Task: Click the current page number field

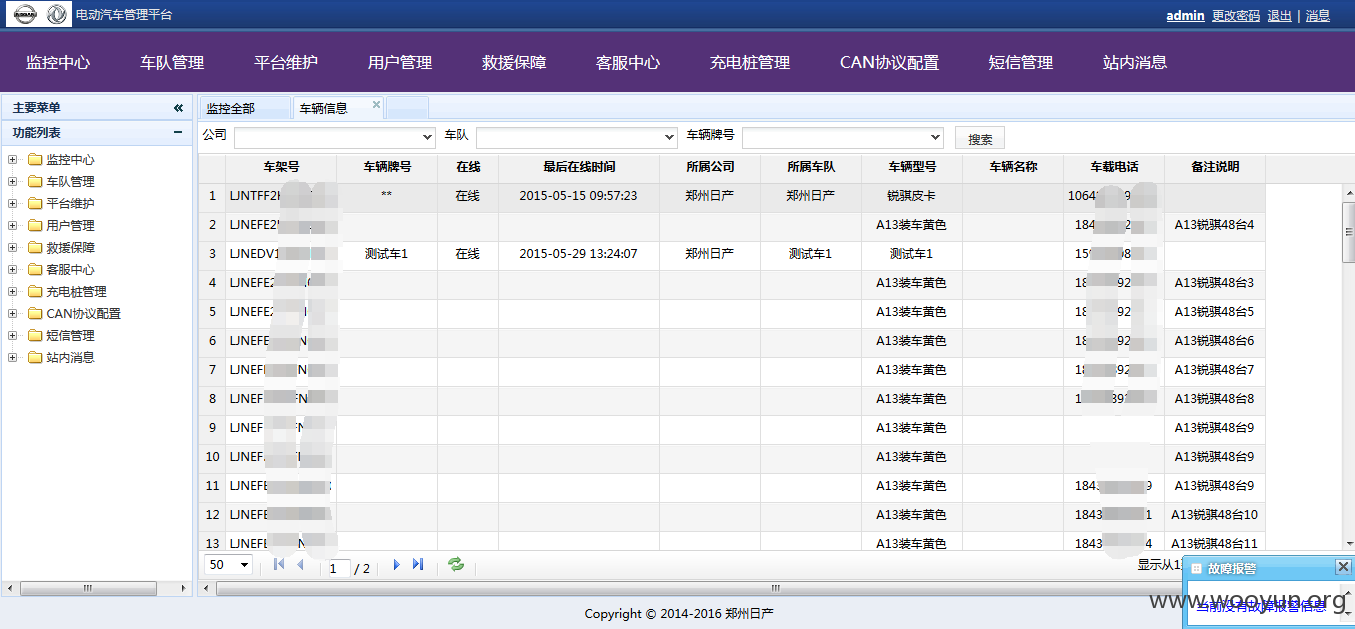Action: click(339, 568)
